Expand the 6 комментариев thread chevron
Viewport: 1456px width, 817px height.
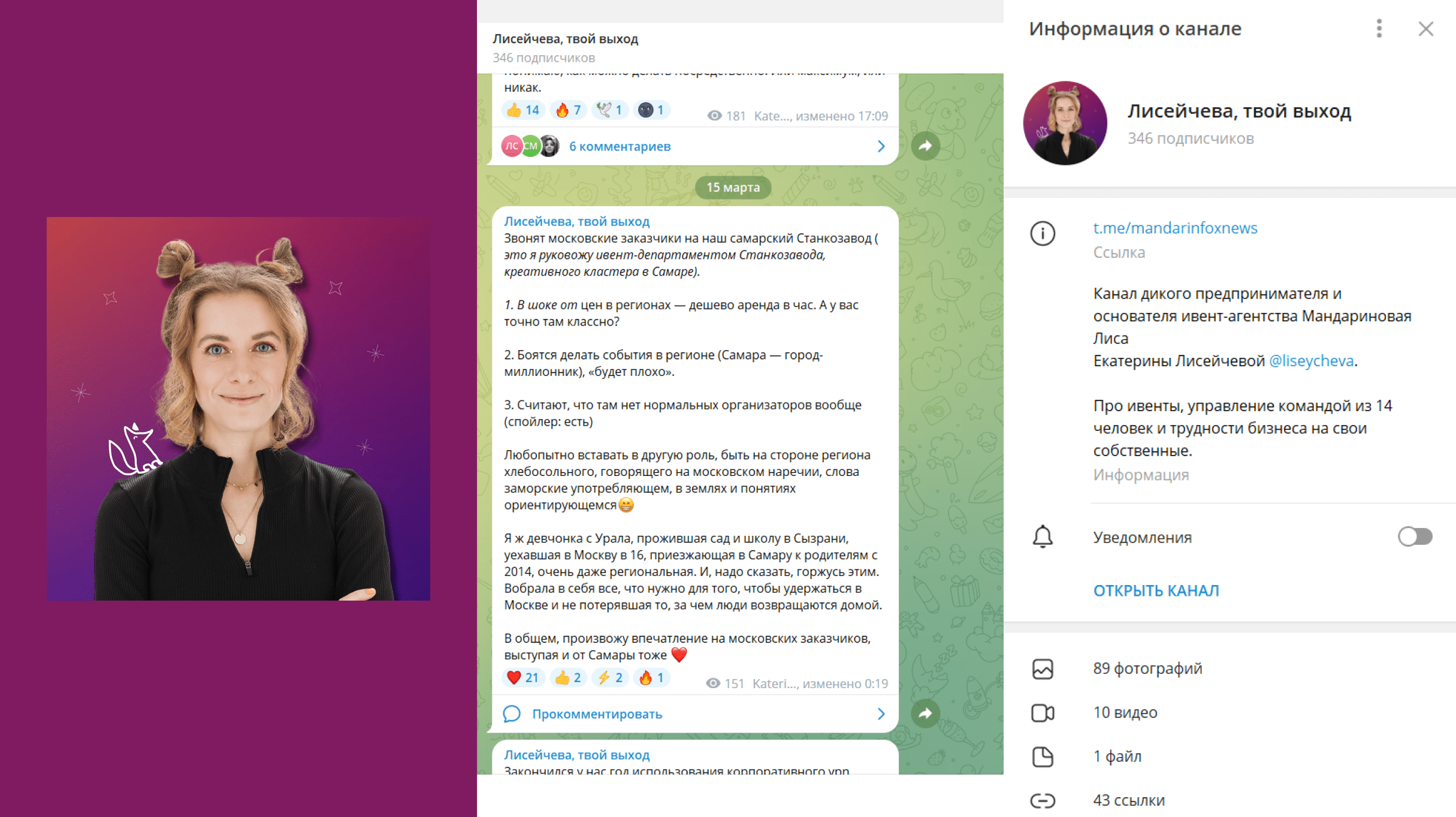[x=881, y=146]
